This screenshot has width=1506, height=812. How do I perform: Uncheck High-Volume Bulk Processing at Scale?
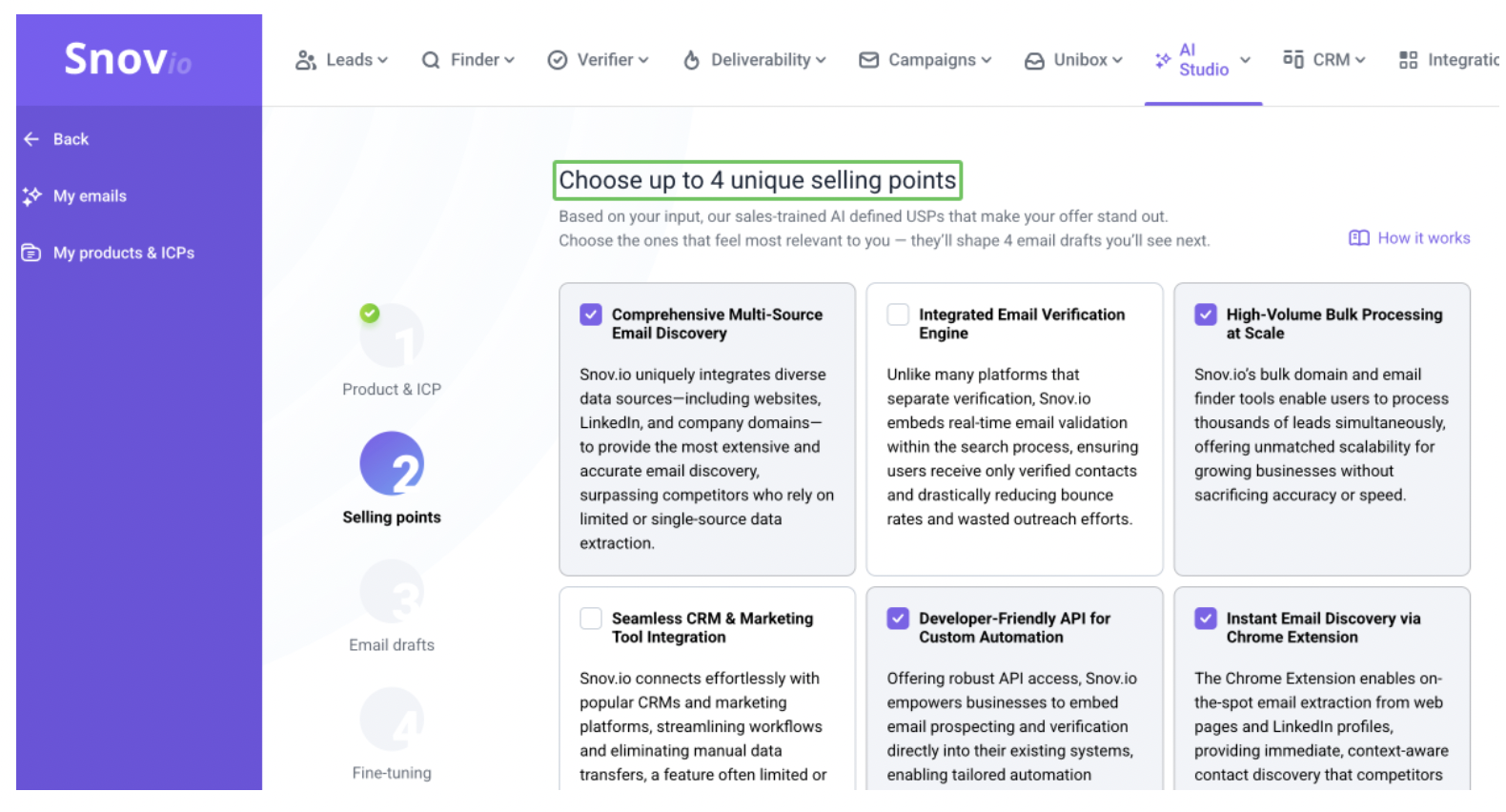pos(1206,315)
